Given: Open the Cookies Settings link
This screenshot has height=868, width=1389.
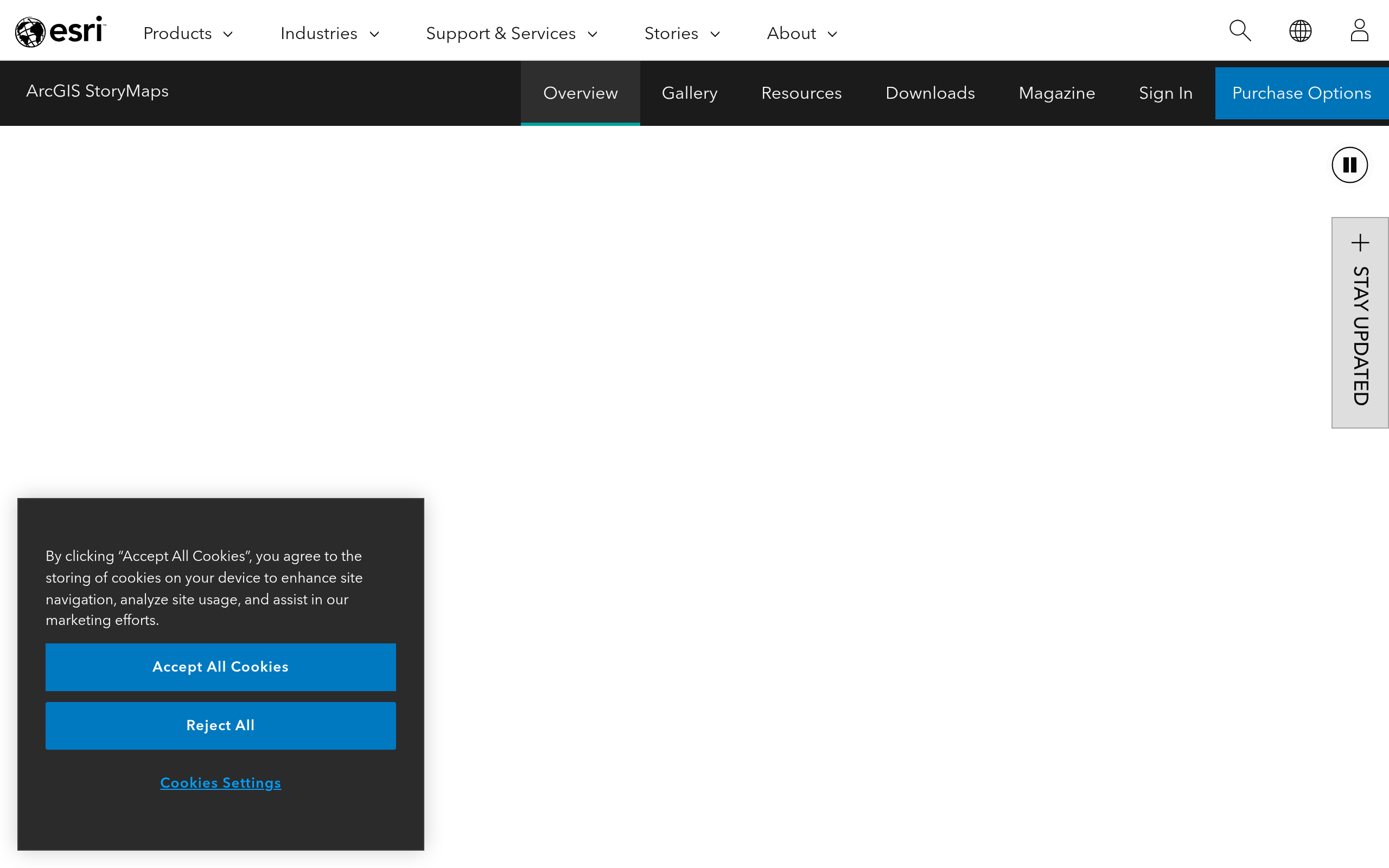Looking at the screenshot, I should tap(220, 783).
